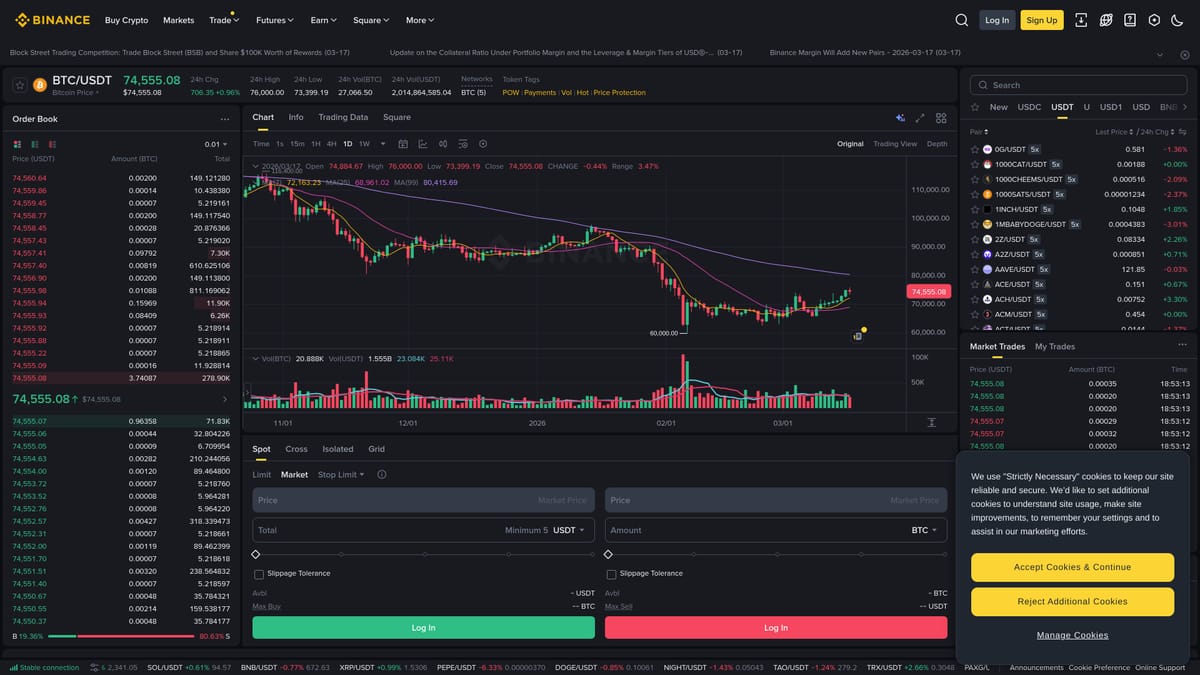The image size is (1200, 675).
Task: Switch chart view to Trading View
Action: pos(894,144)
